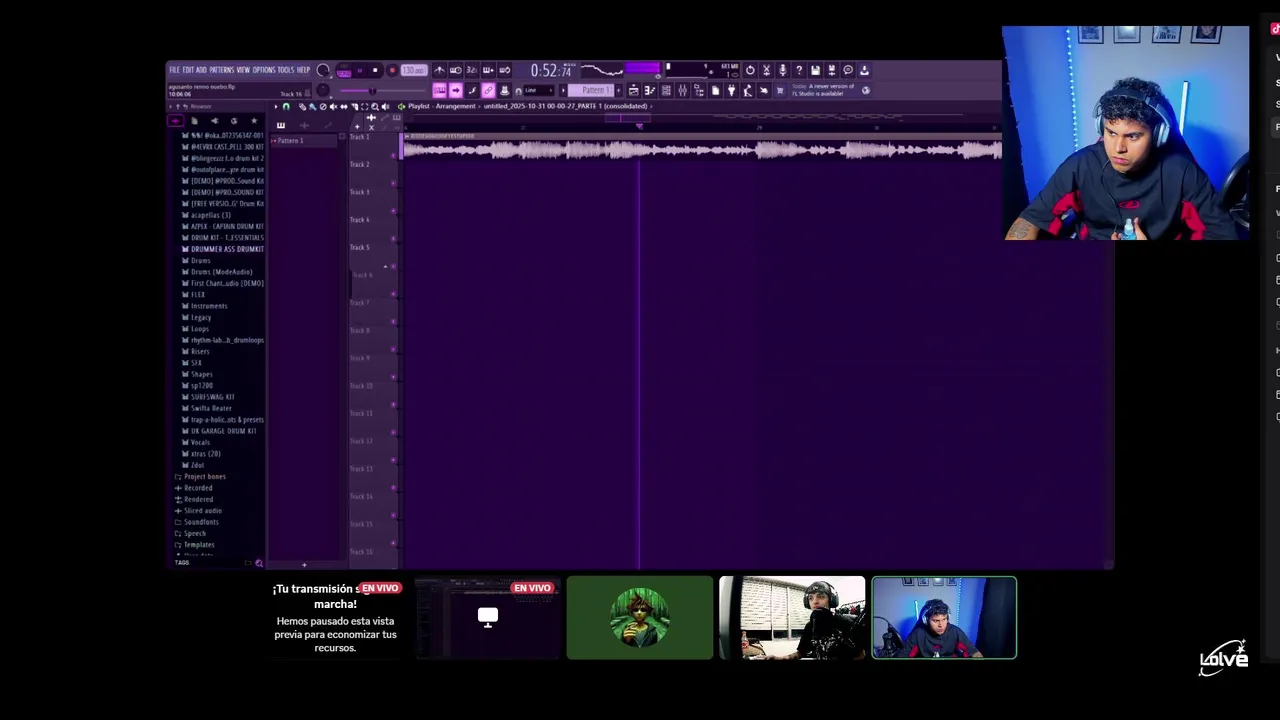Click the stop transport button
The width and height of the screenshot is (1280, 720).
coord(375,70)
